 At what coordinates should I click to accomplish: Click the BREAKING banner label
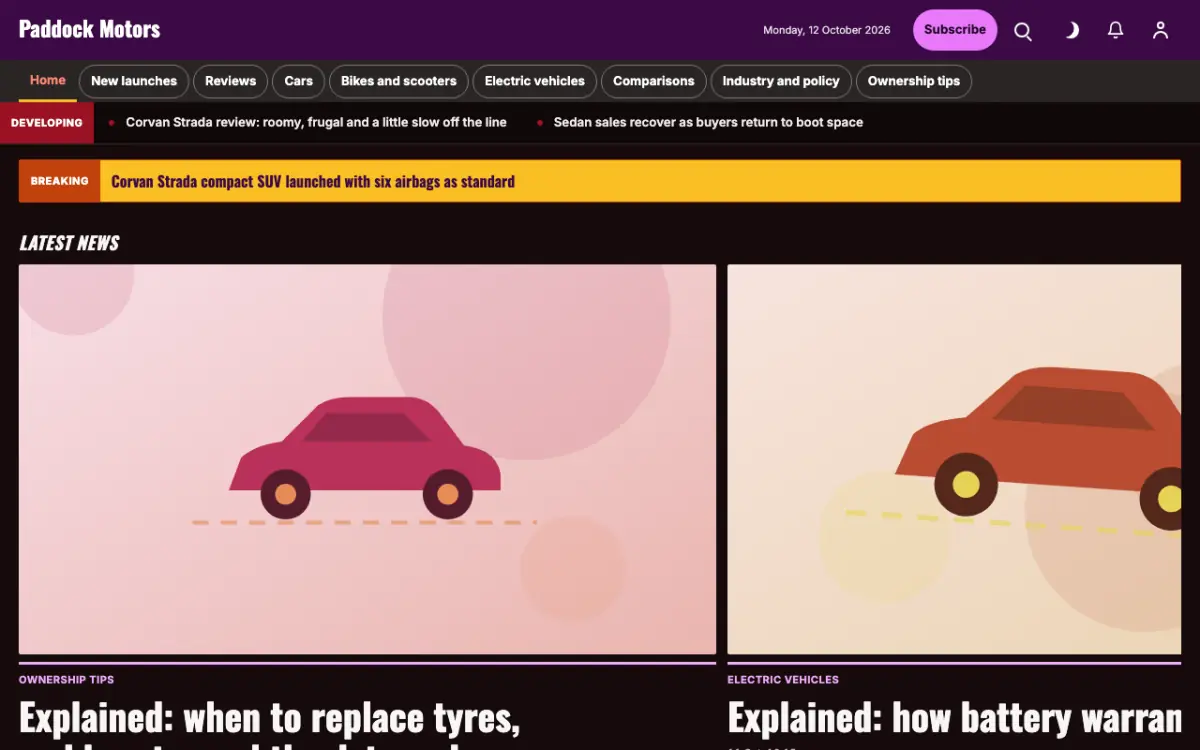coord(60,181)
